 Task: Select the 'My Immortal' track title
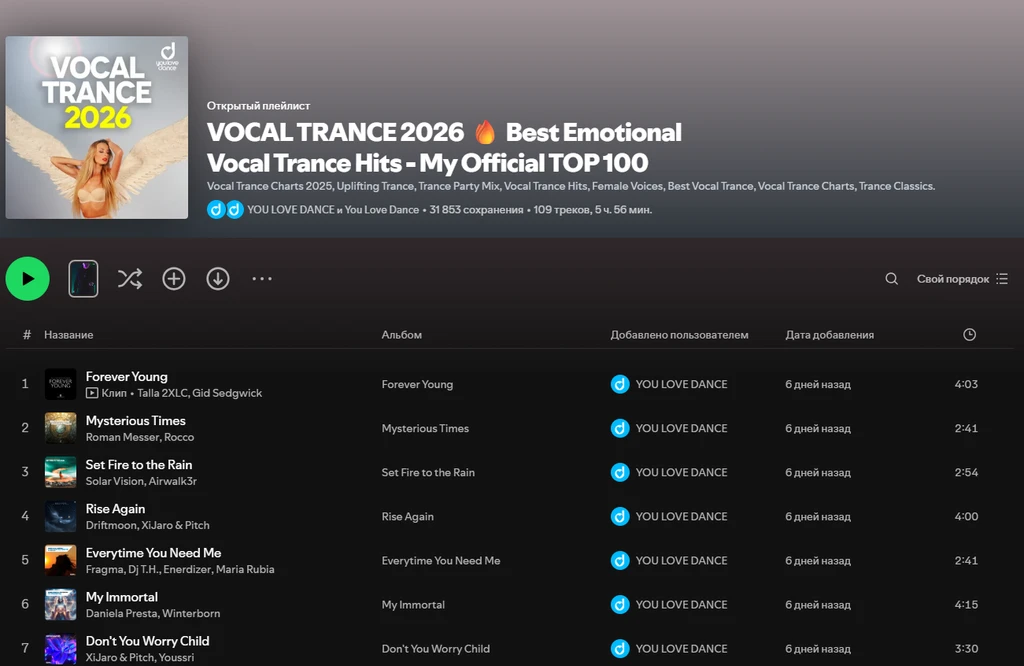pyautogui.click(x=122, y=597)
